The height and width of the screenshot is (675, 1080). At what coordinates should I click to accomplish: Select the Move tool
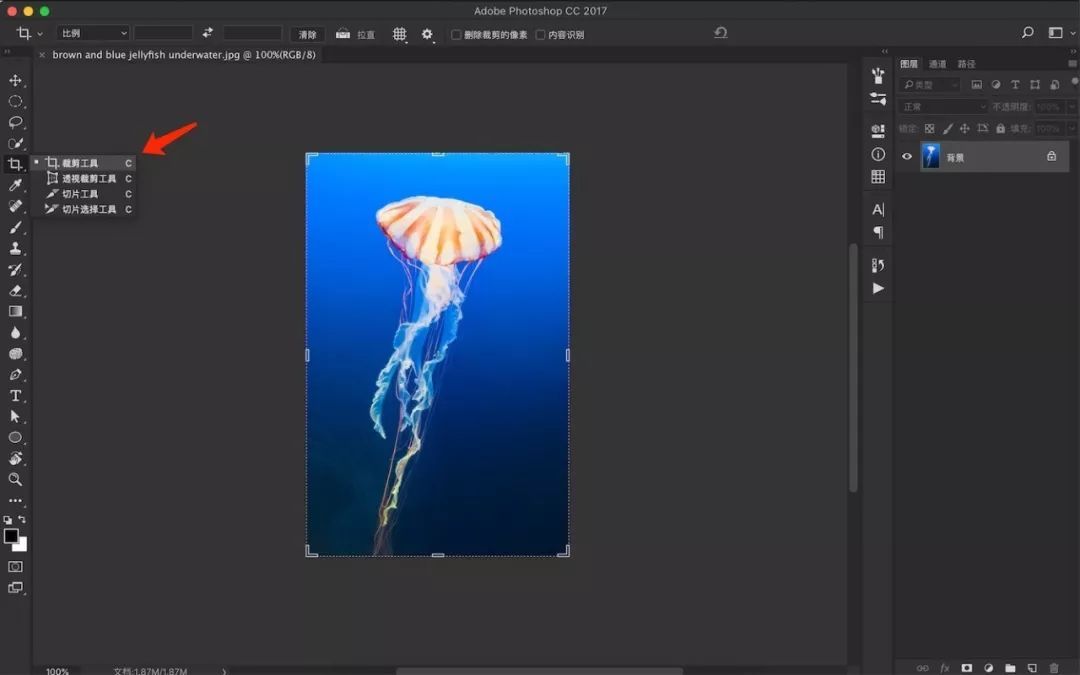pos(15,80)
